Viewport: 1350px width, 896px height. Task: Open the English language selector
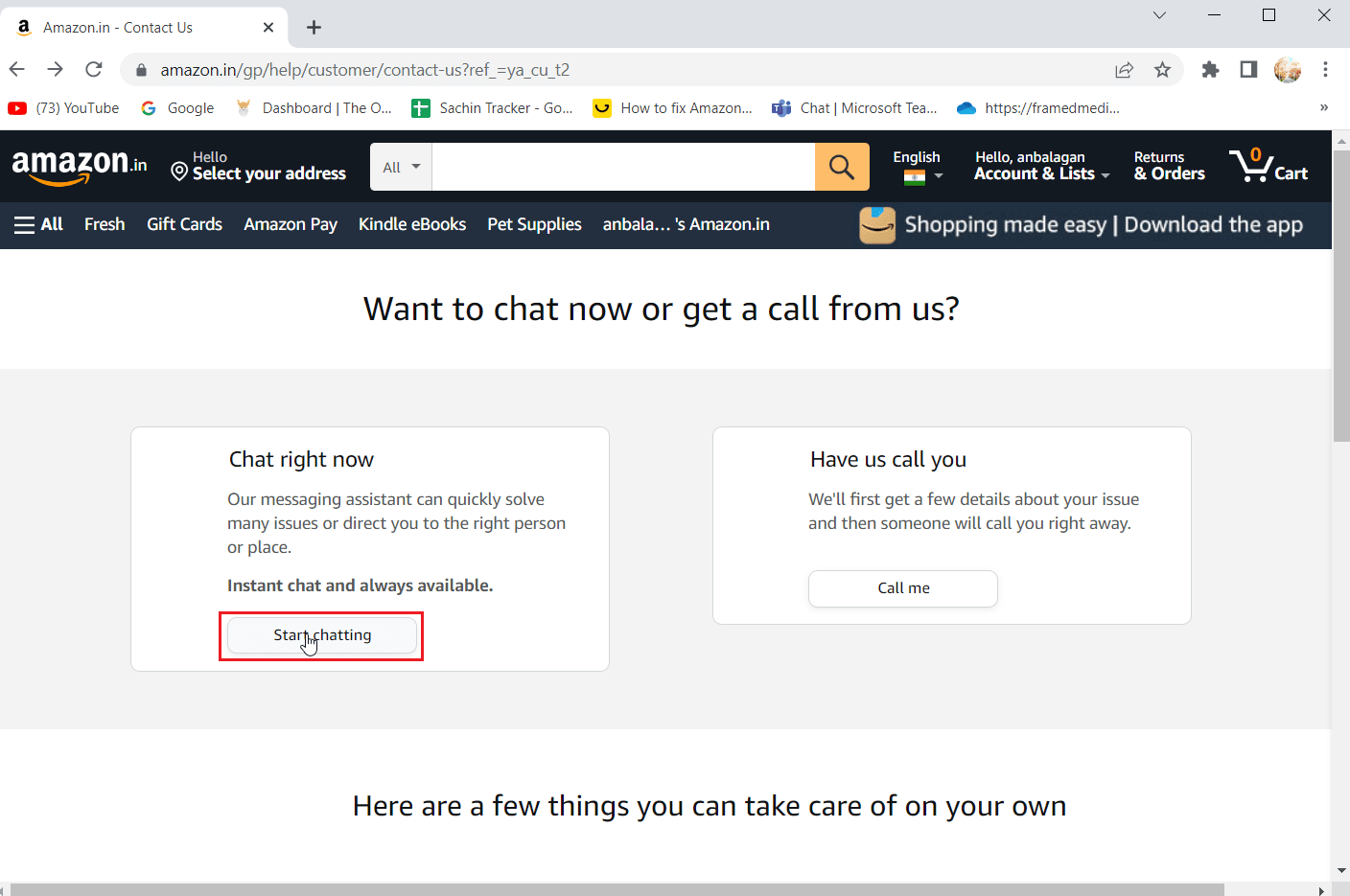tap(918, 166)
